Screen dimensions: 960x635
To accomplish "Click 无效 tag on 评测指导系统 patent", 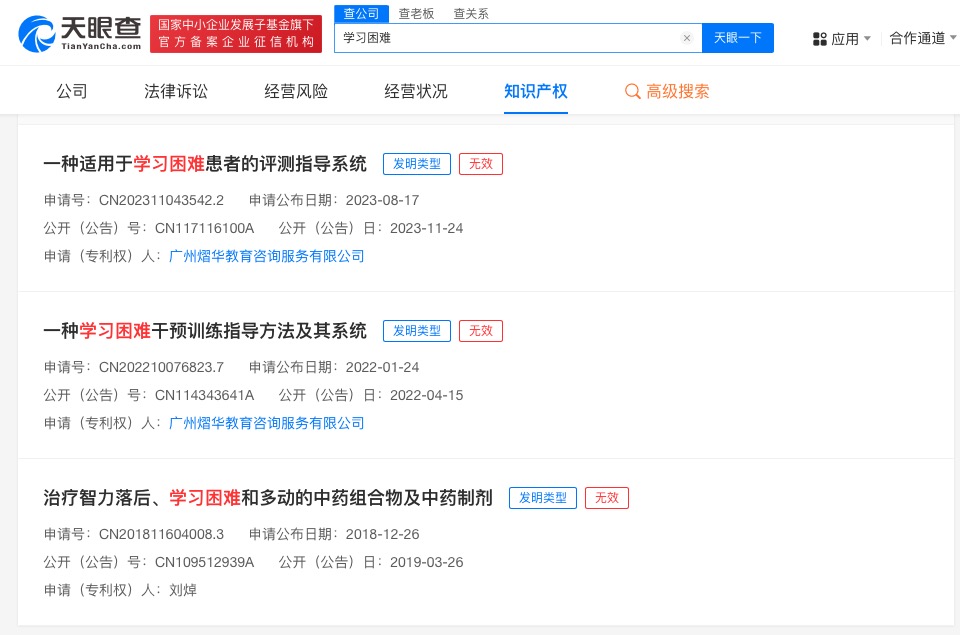I will [481, 164].
